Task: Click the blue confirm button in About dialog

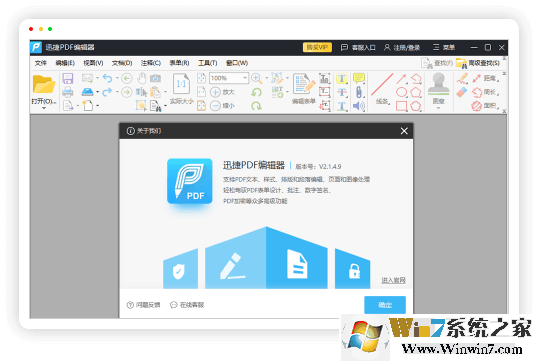Action: click(x=385, y=305)
